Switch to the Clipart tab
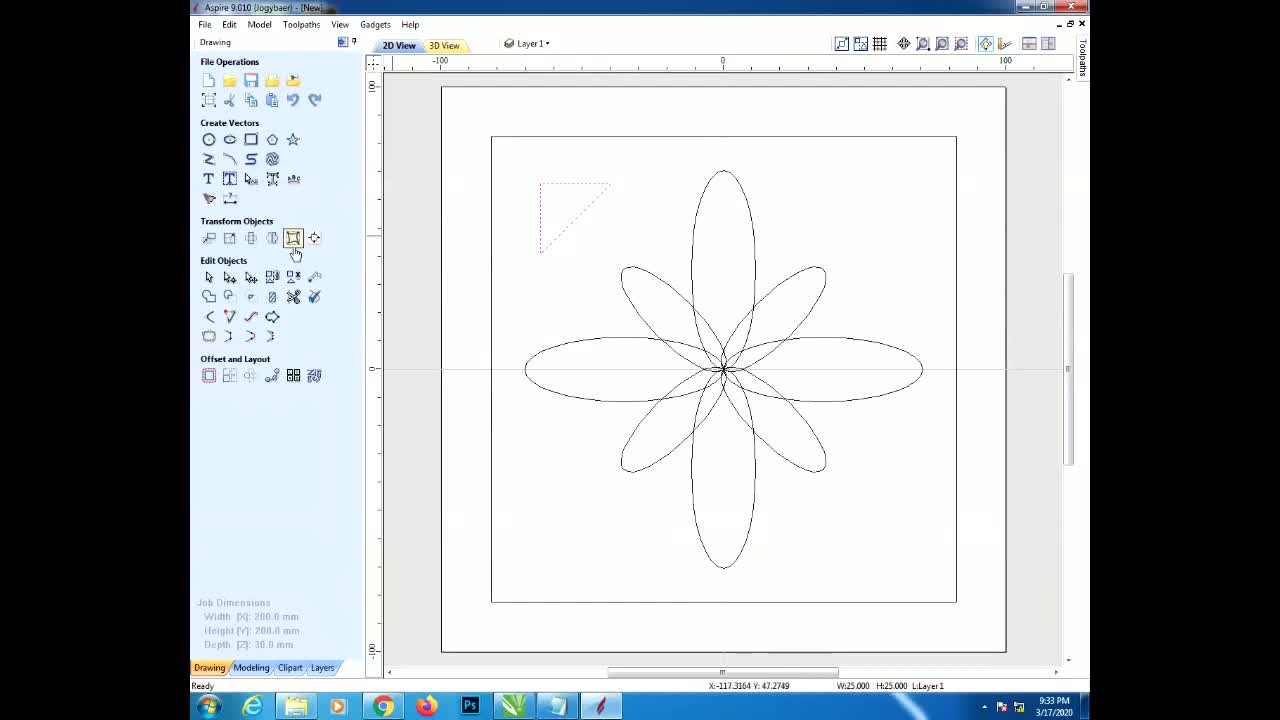1280x720 pixels. point(290,668)
